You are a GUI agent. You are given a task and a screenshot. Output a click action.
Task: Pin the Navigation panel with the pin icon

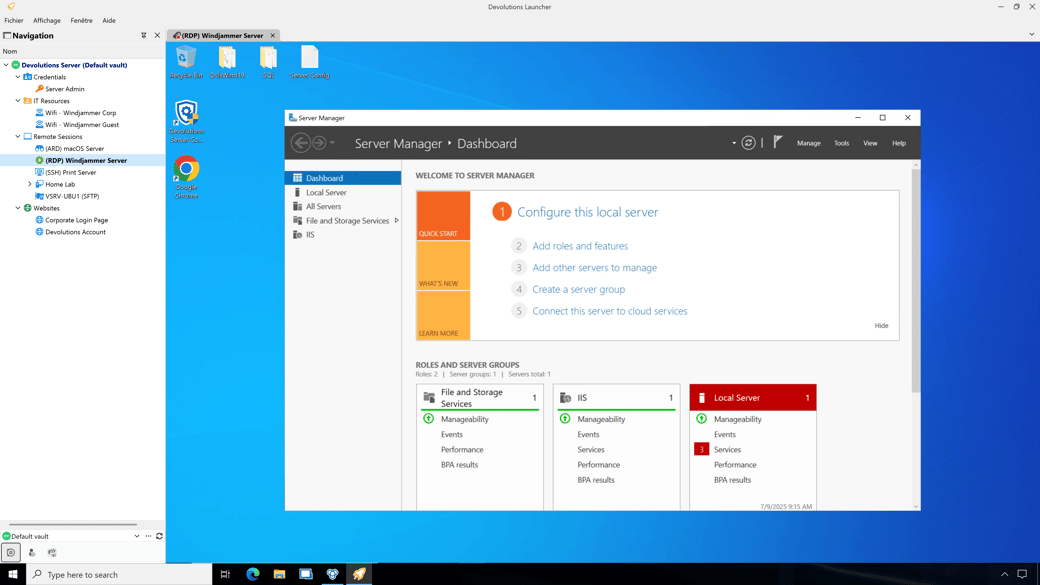[x=143, y=35]
